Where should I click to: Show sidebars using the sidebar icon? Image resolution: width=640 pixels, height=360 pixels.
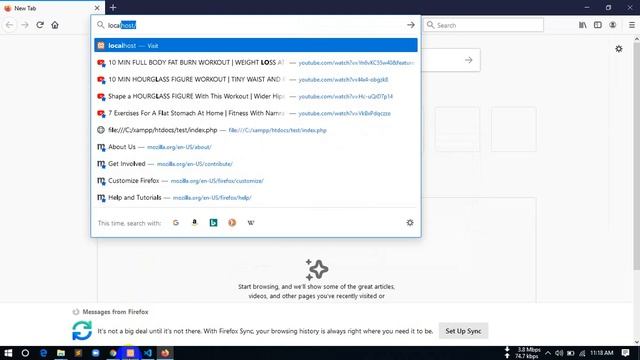598,25
